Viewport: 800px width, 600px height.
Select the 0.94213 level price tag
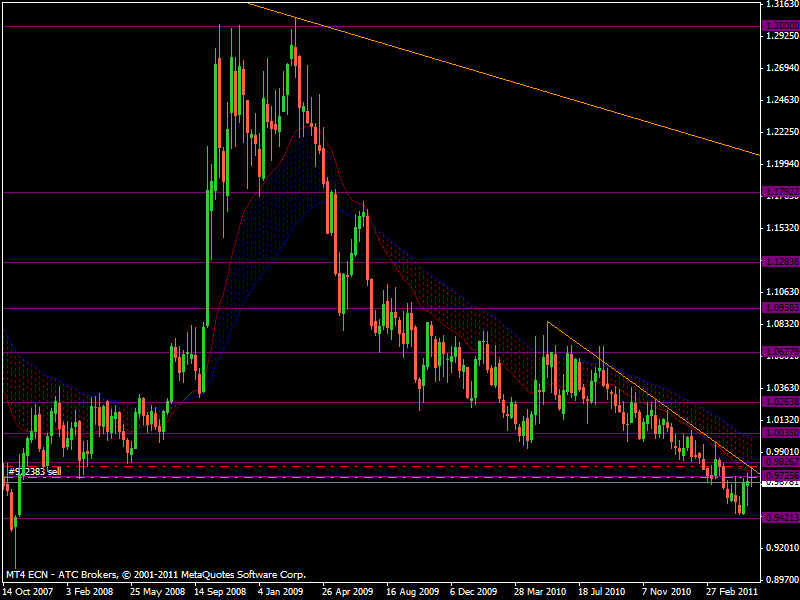[x=781, y=518]
